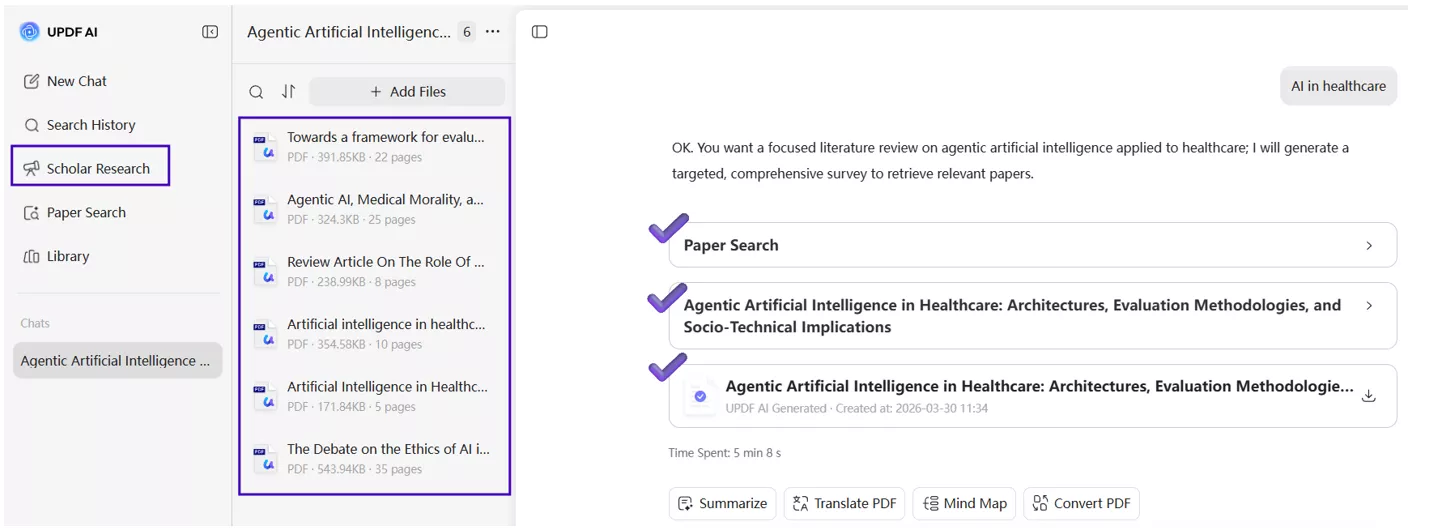Click the sort files arrows icon
1451x528 pixels.
pos(288,91)
